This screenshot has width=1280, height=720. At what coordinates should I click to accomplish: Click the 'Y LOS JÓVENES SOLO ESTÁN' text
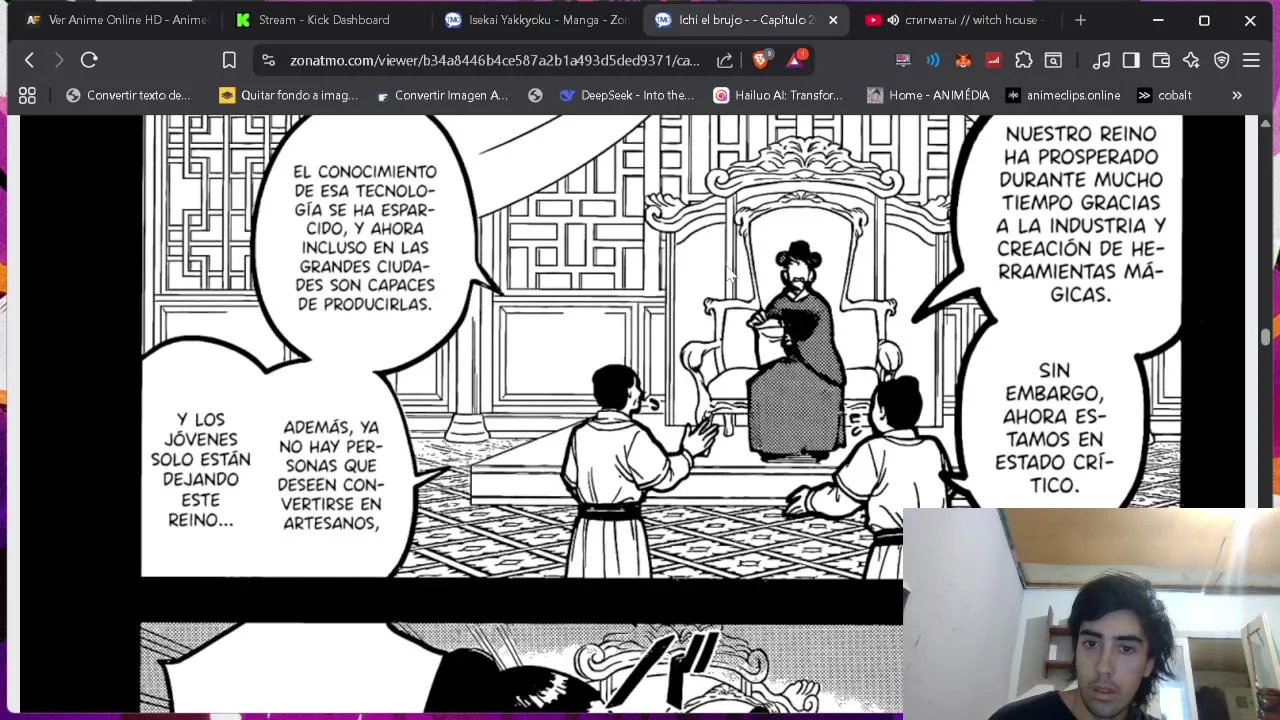201,469
